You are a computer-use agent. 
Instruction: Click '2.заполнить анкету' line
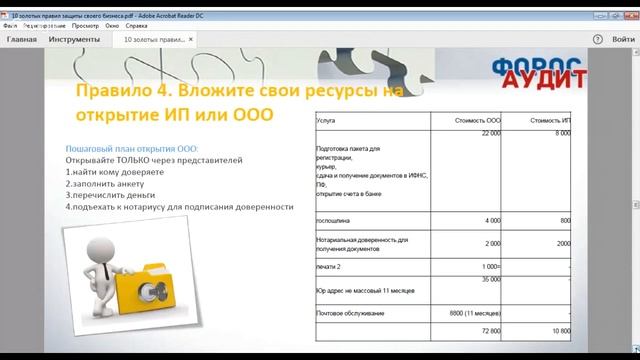[x=105, y=184]
